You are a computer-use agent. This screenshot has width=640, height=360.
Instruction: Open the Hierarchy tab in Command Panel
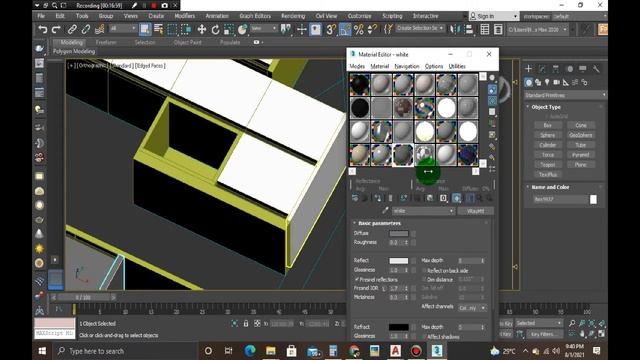click(556, 69)
